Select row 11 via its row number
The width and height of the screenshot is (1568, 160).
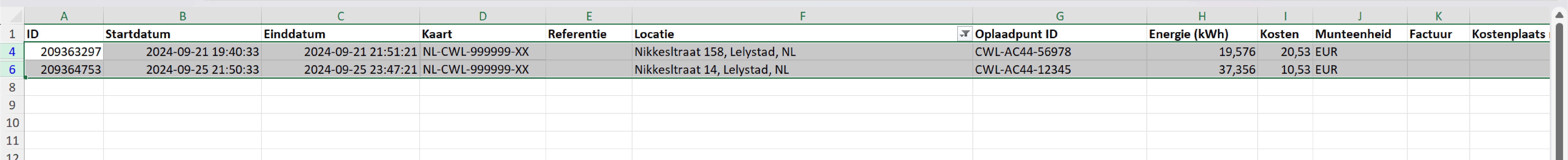12,140
